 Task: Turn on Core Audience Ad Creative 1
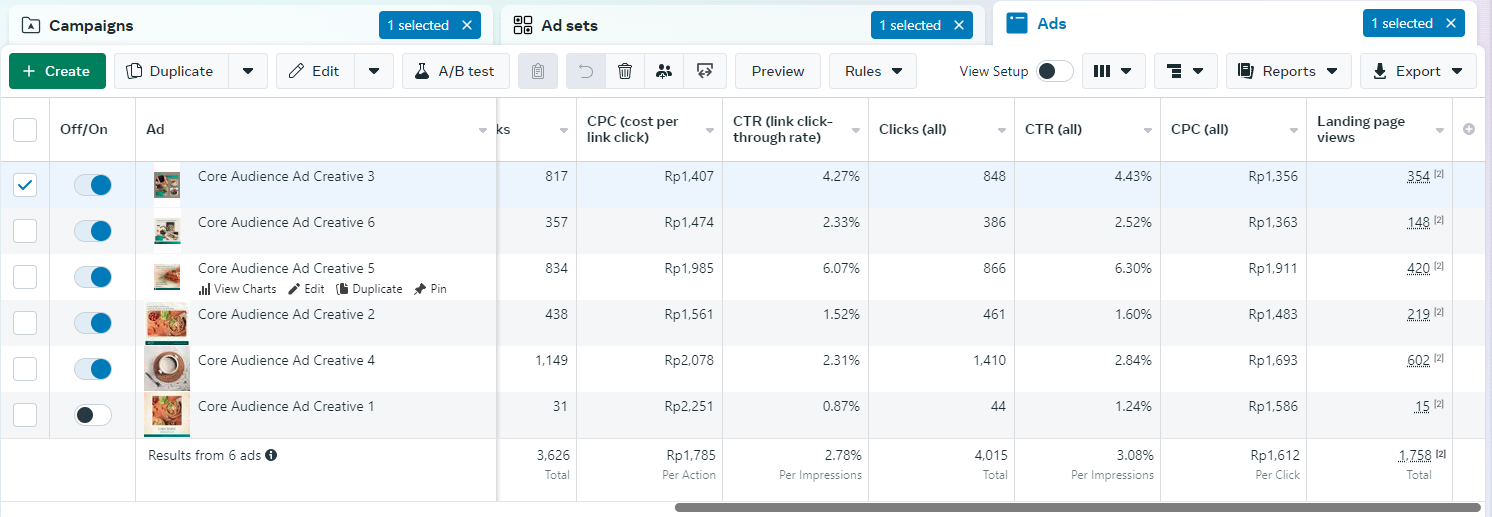93,415
